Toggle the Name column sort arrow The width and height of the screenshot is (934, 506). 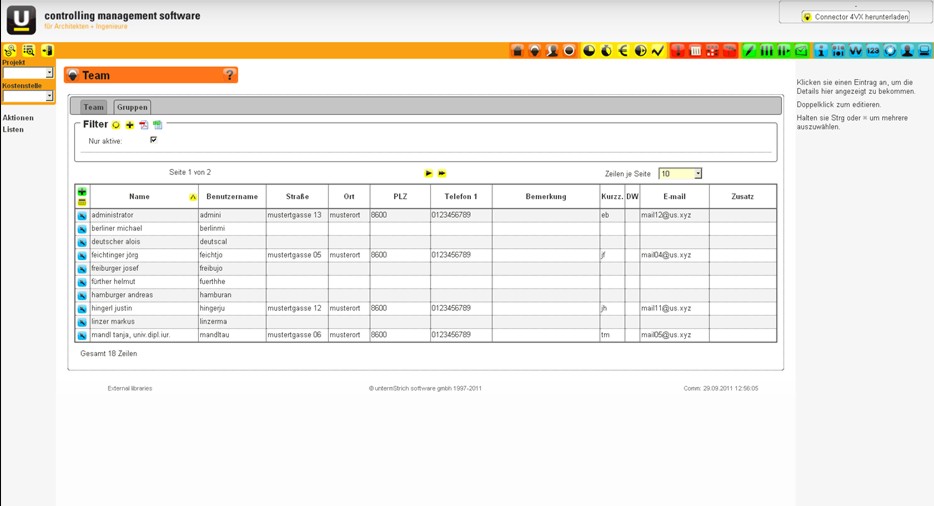point(192,197)
